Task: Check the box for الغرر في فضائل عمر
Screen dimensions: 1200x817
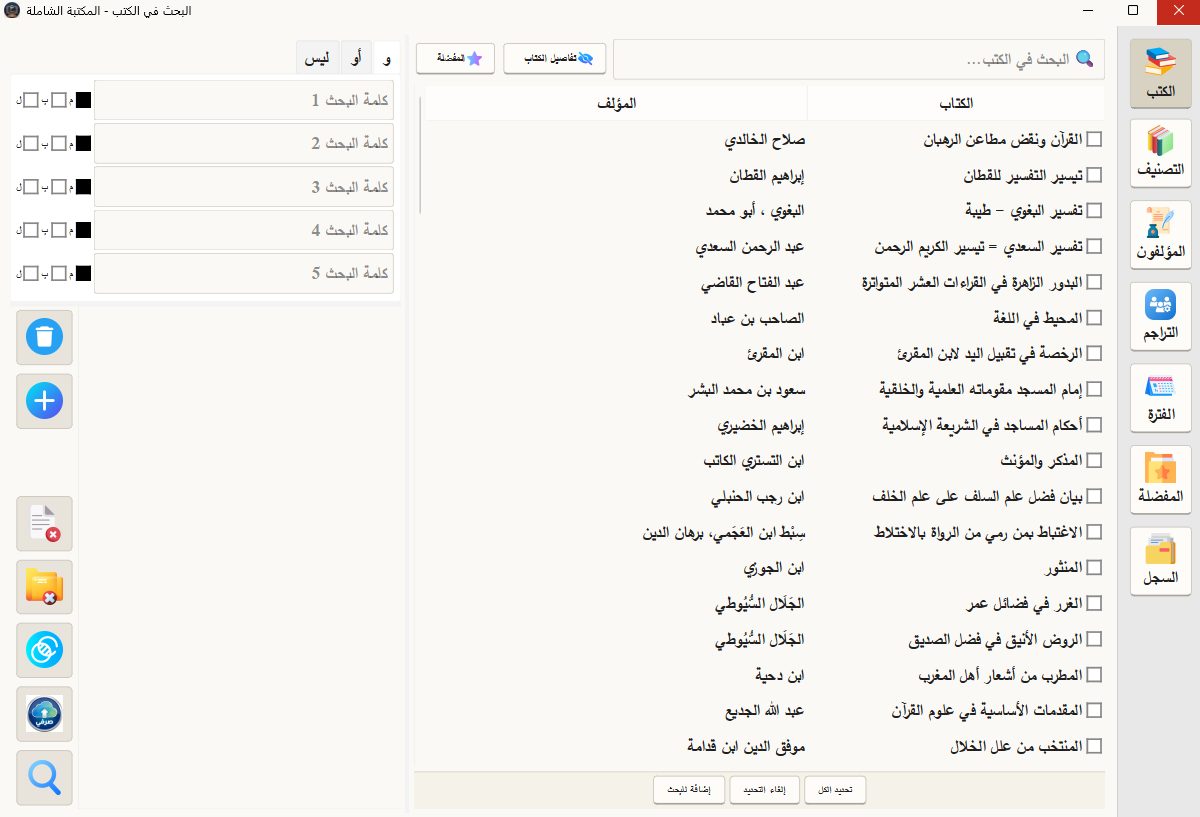Action: pyautogui.click(x=1094, y=603)
